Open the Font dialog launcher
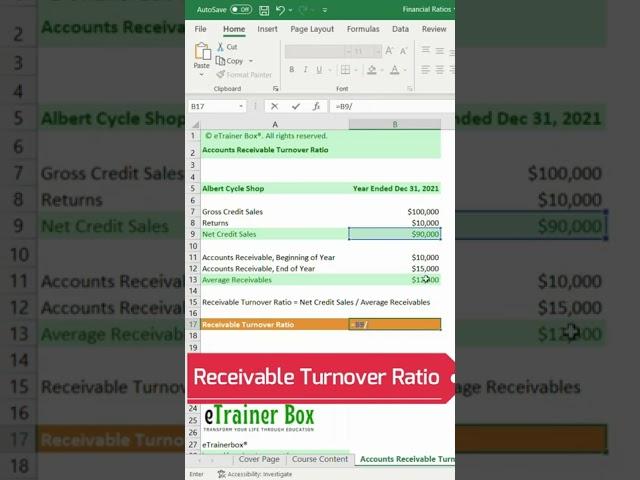 [409, 89]
